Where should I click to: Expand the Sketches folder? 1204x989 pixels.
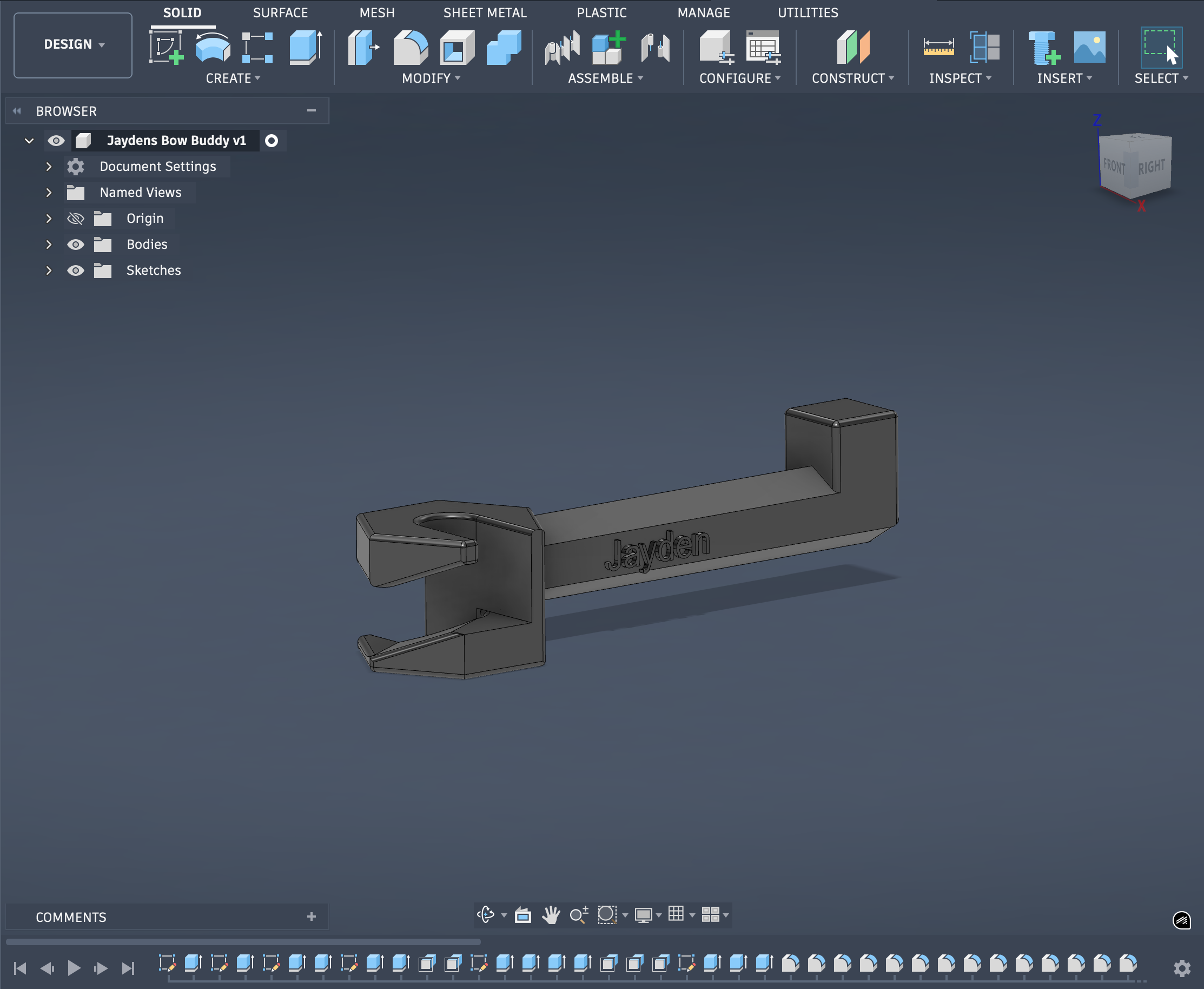click(x=49, y=271)
